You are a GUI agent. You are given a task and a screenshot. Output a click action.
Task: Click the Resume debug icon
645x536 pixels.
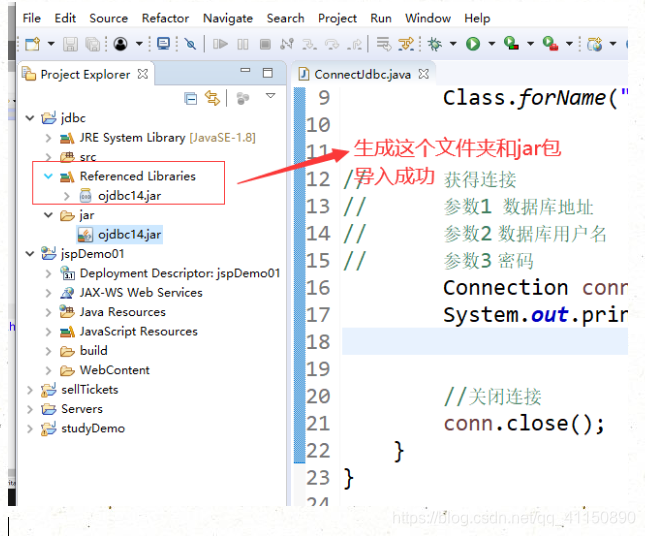click(220, 44)
